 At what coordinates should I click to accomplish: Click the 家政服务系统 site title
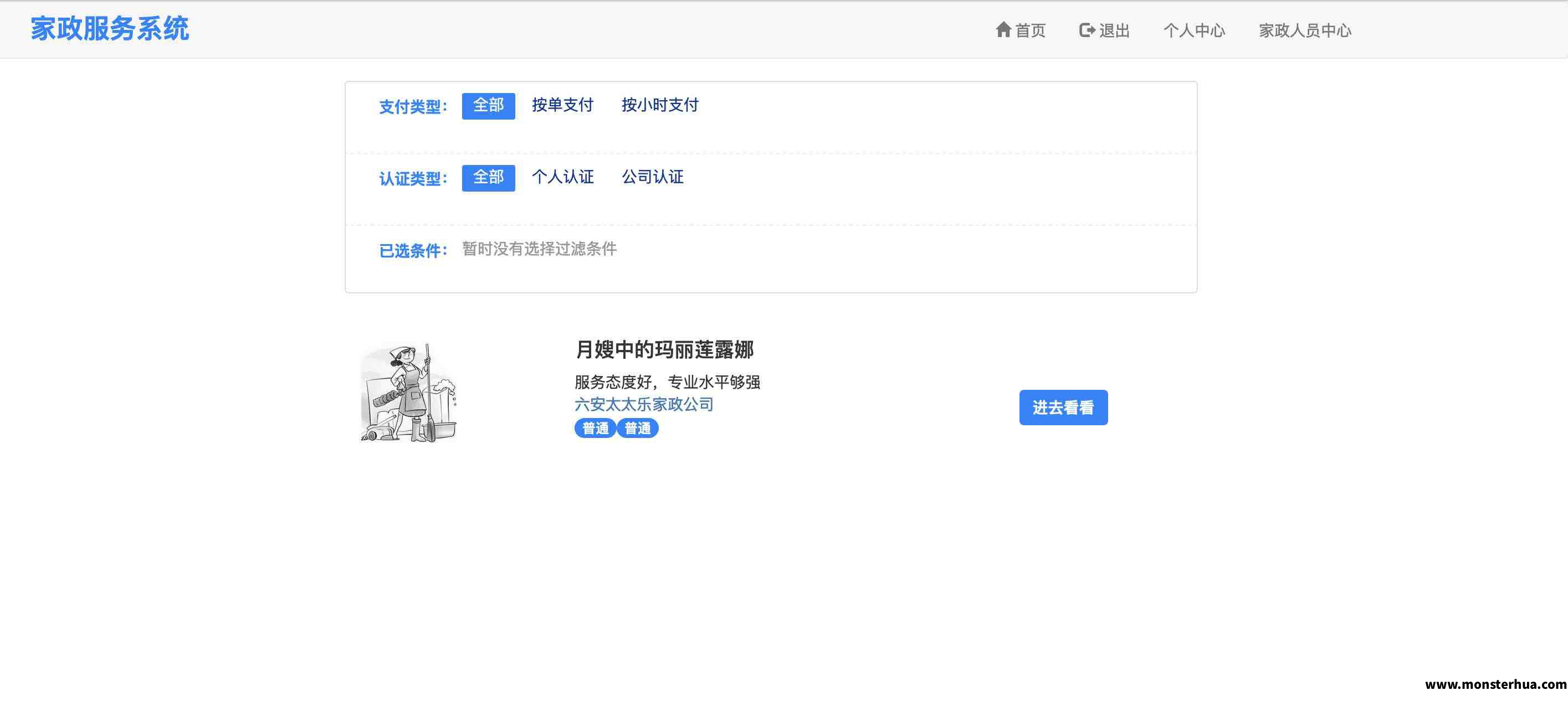[x=110, y=29]
